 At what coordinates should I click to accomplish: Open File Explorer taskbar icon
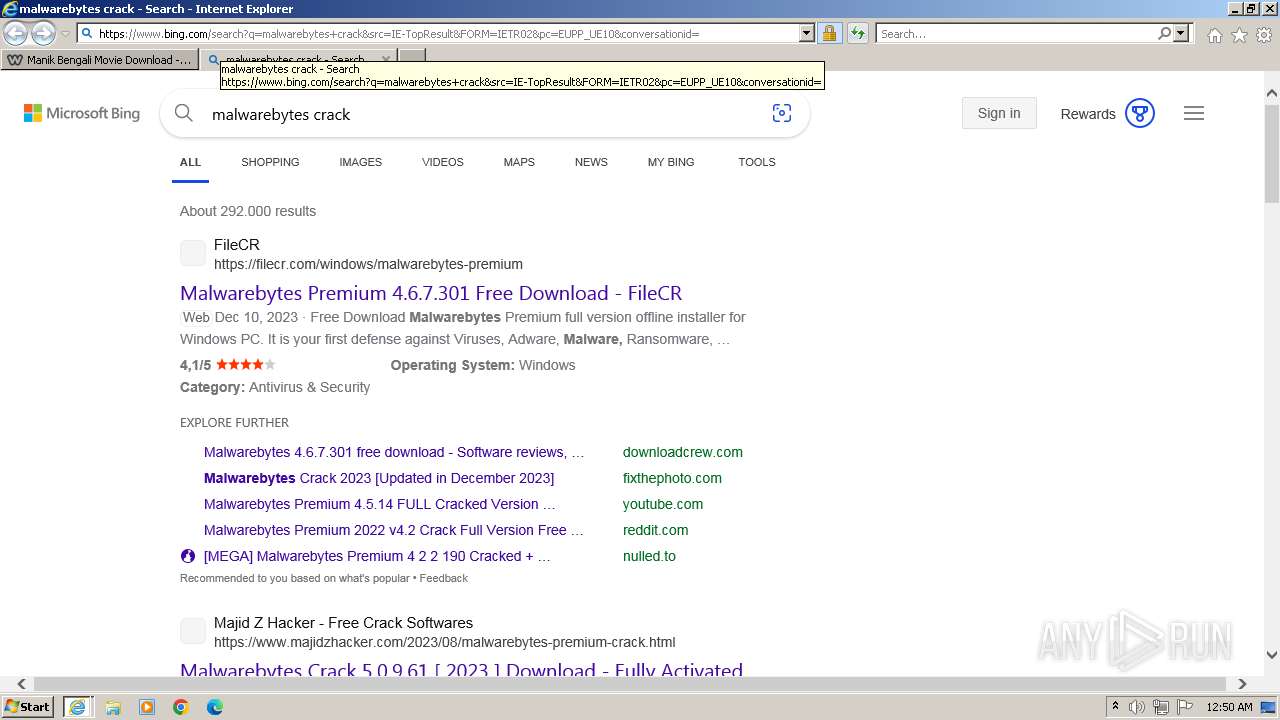coord(113,707)
